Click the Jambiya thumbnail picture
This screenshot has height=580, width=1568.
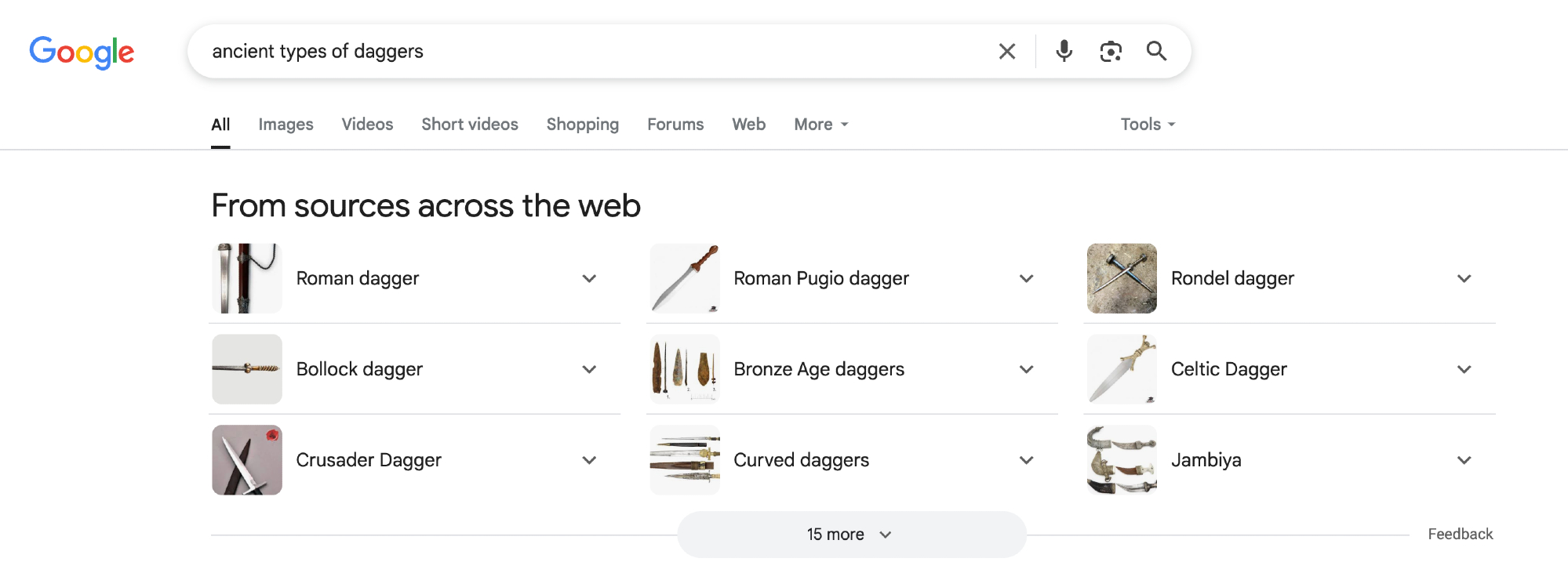point(1122,460)
